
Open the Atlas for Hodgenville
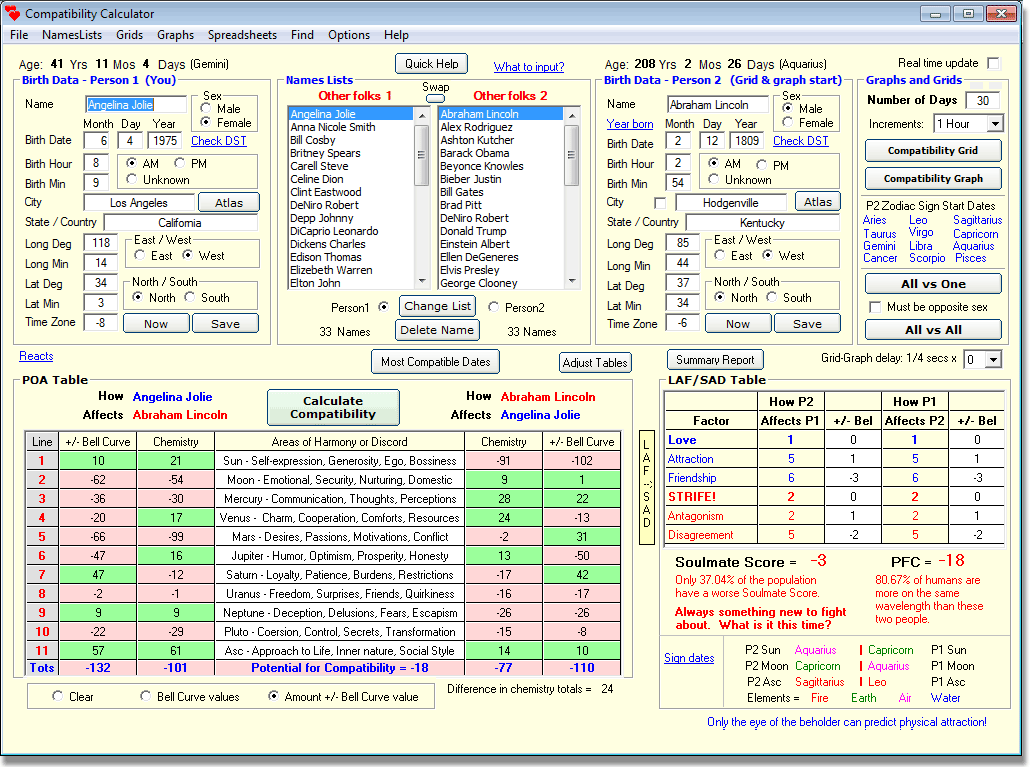(x=817, y=201)
